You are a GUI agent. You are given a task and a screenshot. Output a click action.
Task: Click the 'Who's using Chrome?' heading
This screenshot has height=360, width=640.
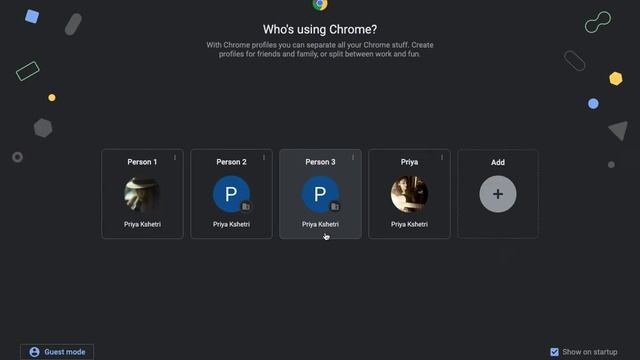click(x=320, y=29)
